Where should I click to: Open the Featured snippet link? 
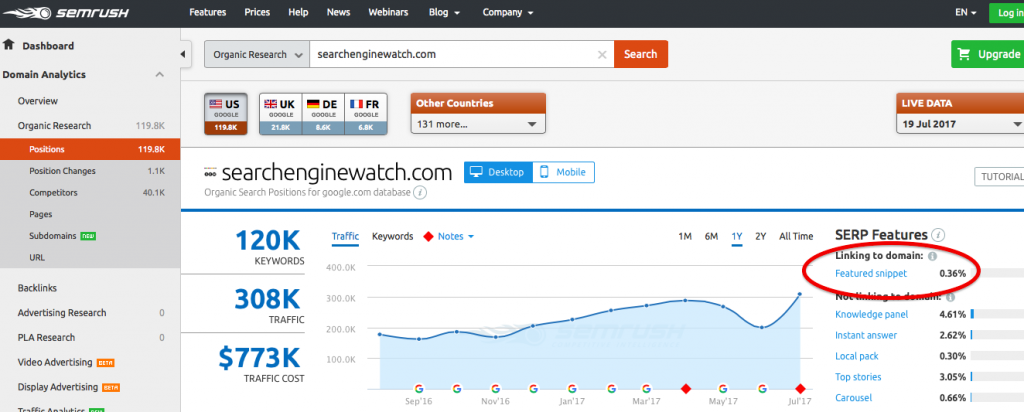click(x=871, y=274)
